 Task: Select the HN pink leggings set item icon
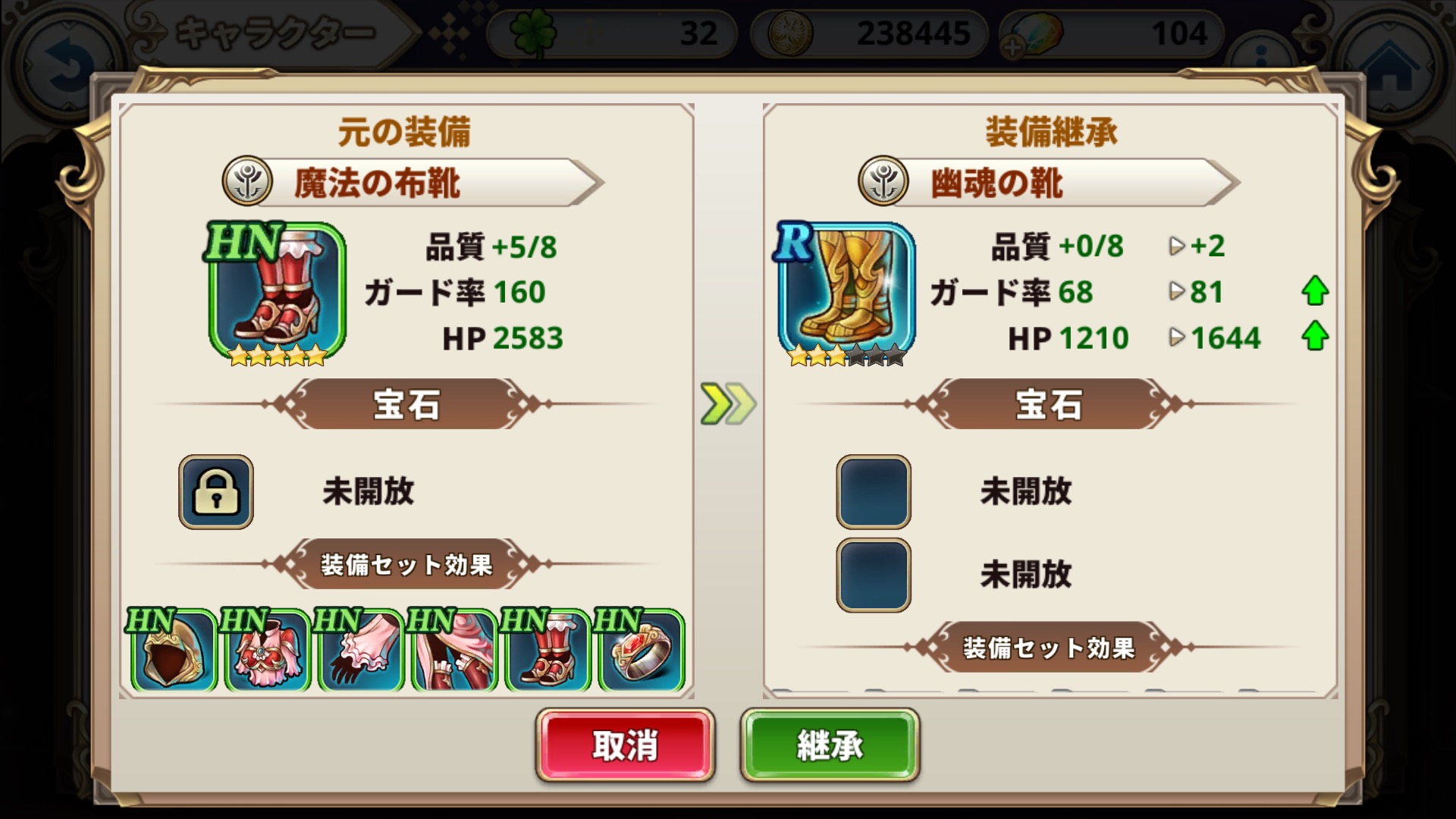[453, 650]
